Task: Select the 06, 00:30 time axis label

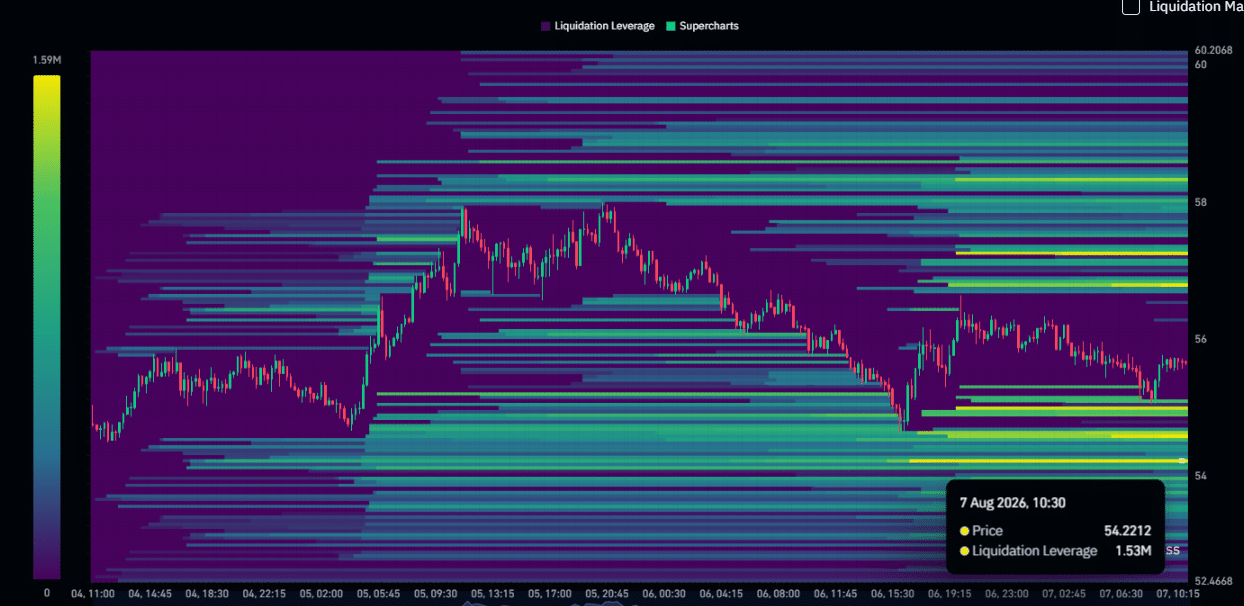Action: click(663, 593)
